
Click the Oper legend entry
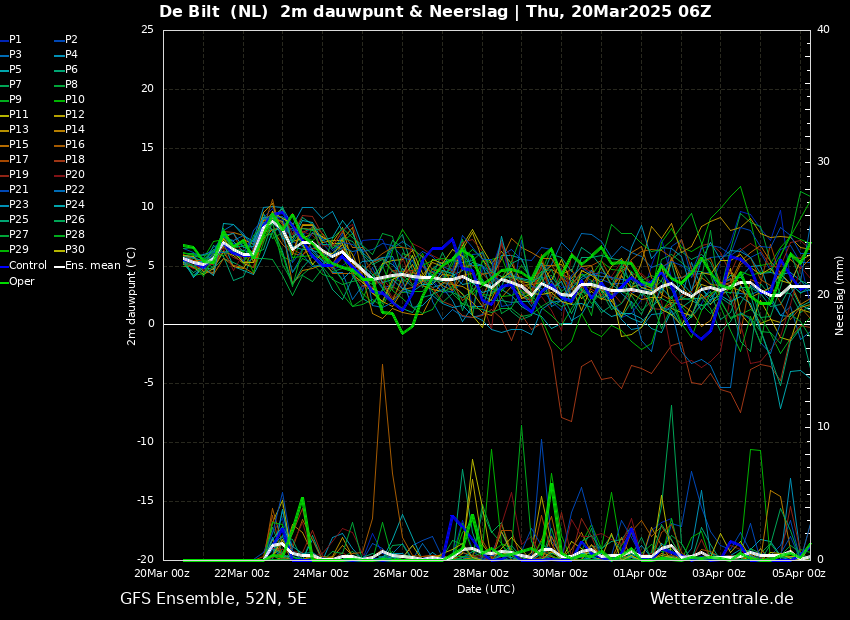click(17, 281)
